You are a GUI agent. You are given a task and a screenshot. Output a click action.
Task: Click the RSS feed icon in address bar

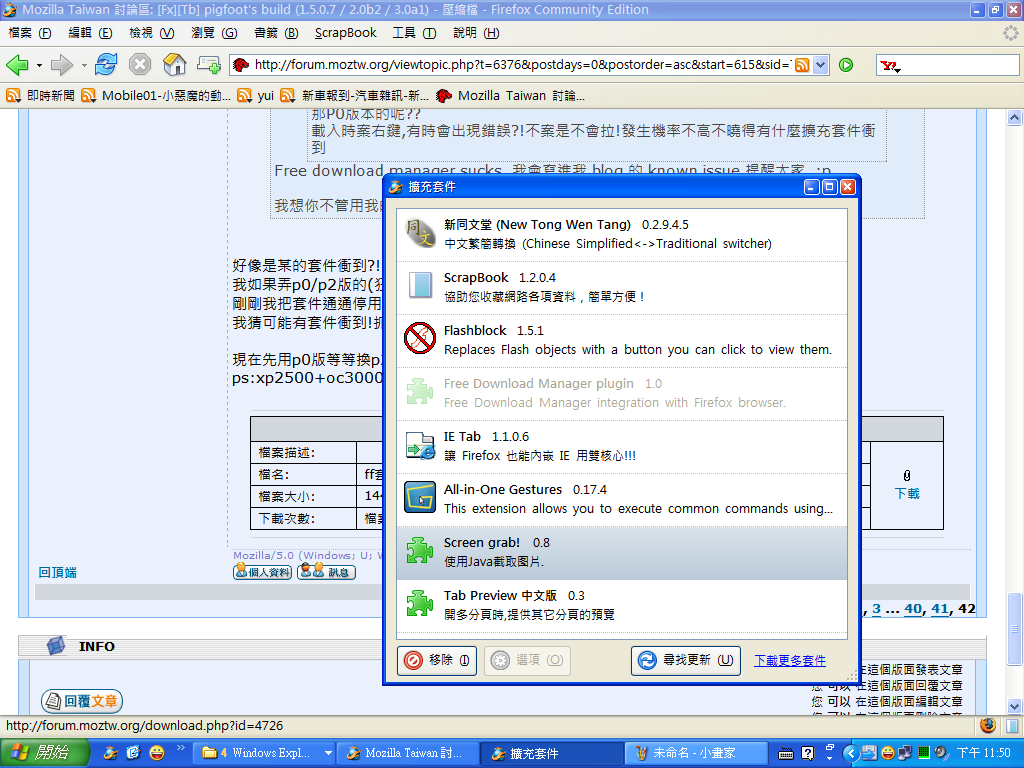[802, 65]
